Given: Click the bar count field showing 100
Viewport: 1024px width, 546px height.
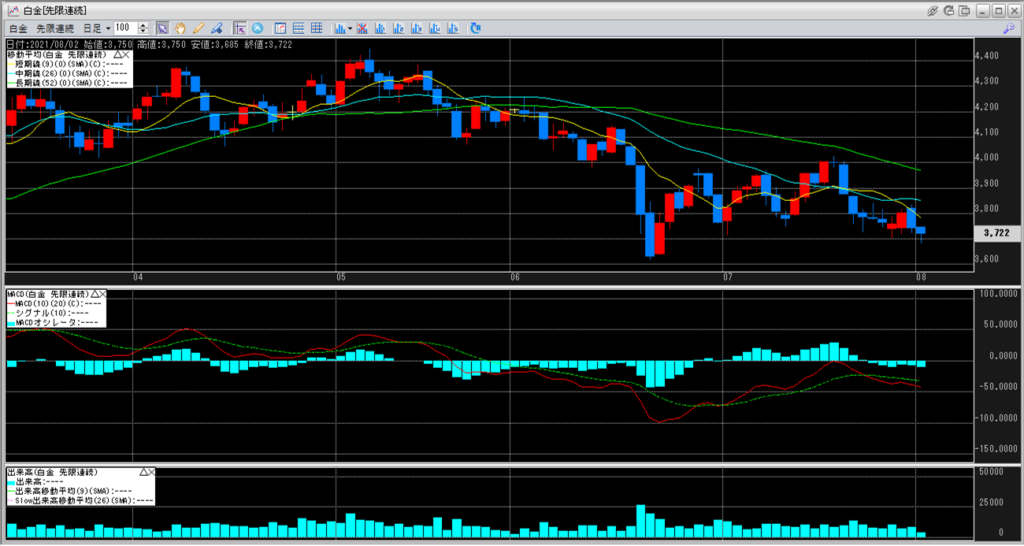Looking at the screenshot, I should (x=125, y=28).
